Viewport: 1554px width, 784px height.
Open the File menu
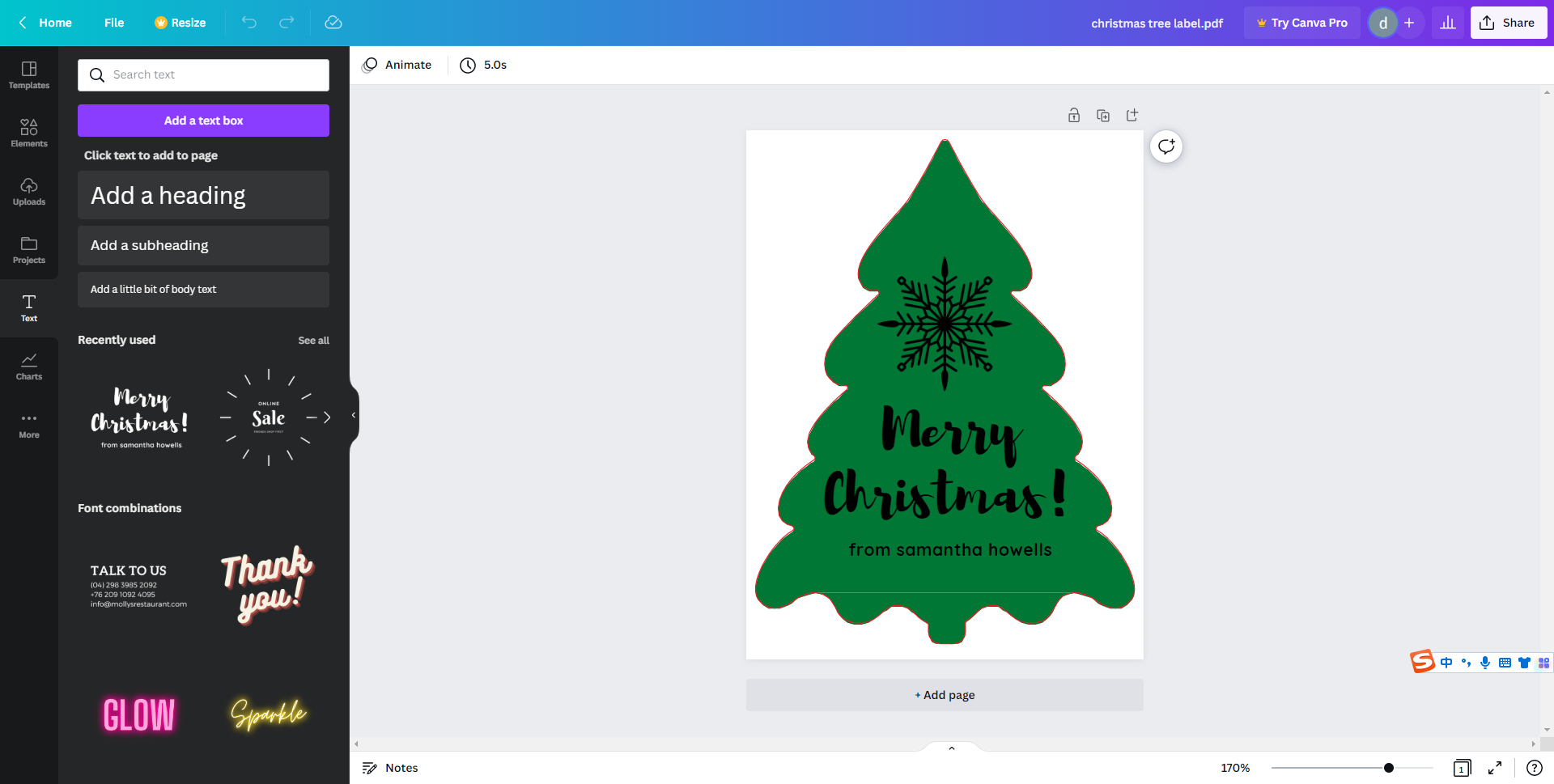point(113,23)
